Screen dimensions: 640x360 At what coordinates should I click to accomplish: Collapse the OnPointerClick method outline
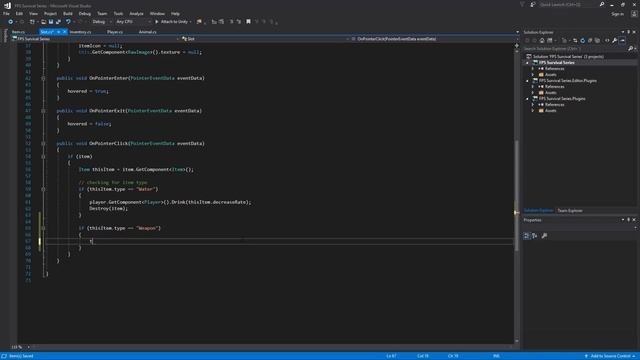coord(43,143)
